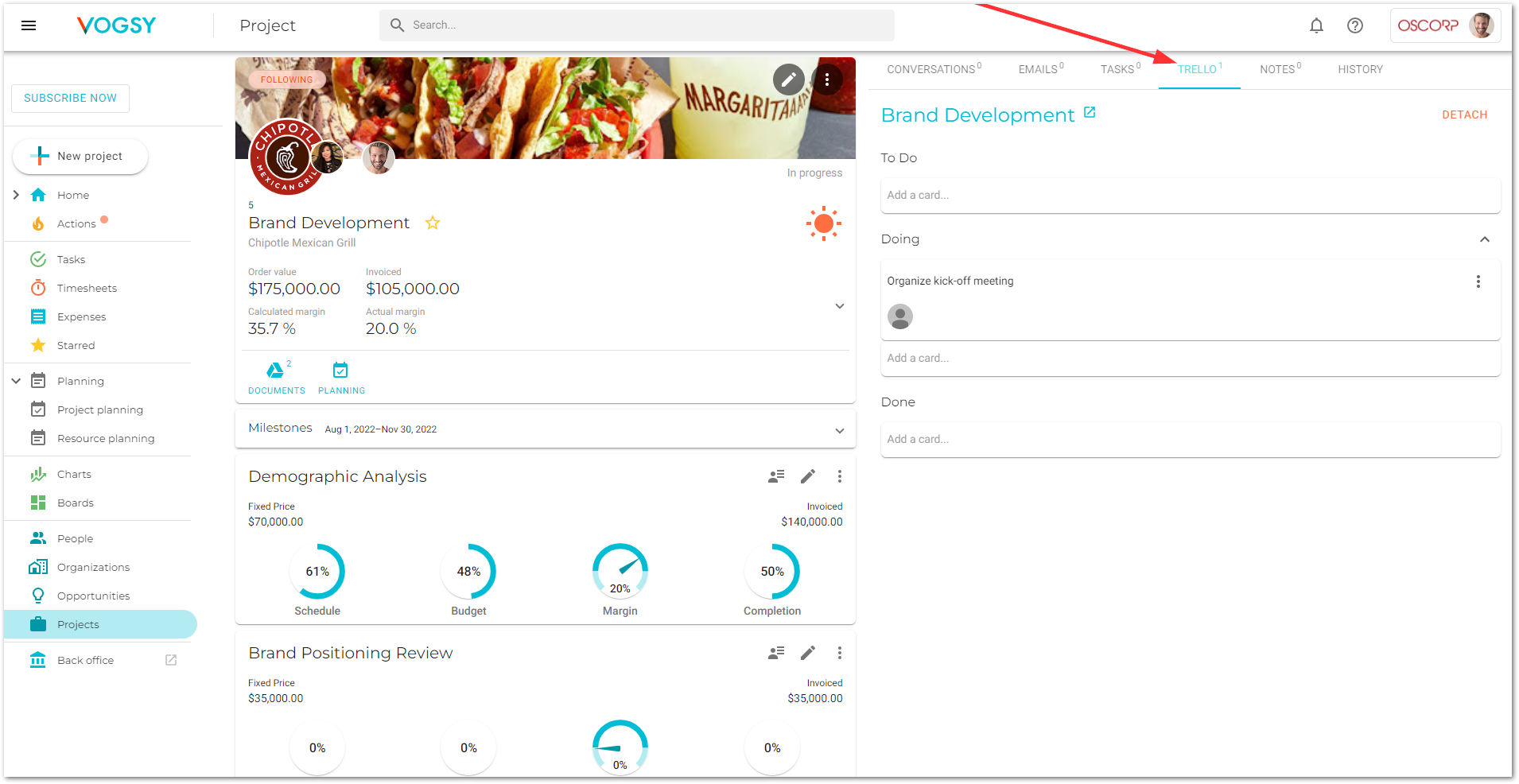
Task: Open project header three-dot menu
Action: (x=827, y=80)
